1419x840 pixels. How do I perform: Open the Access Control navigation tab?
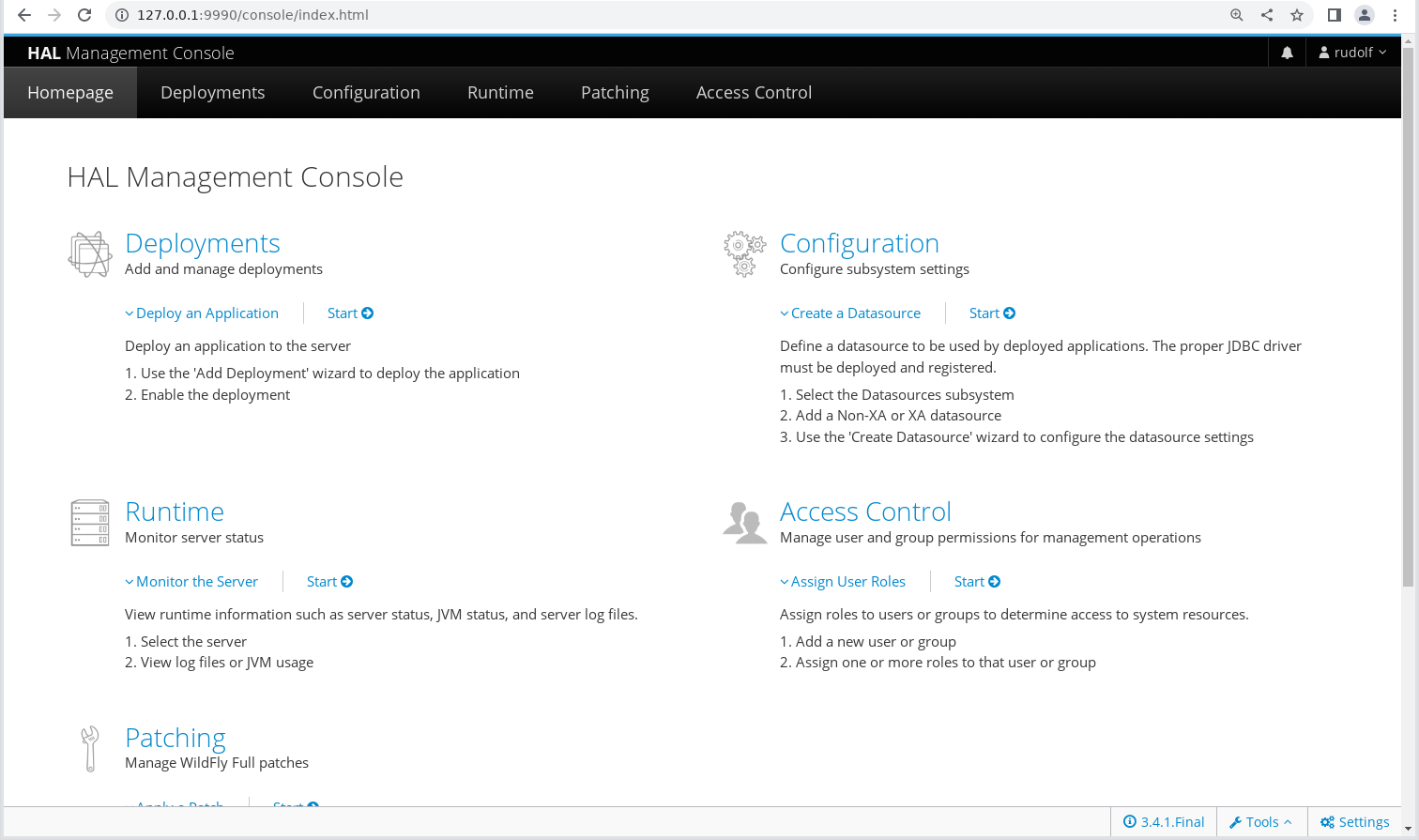(754, 93)
